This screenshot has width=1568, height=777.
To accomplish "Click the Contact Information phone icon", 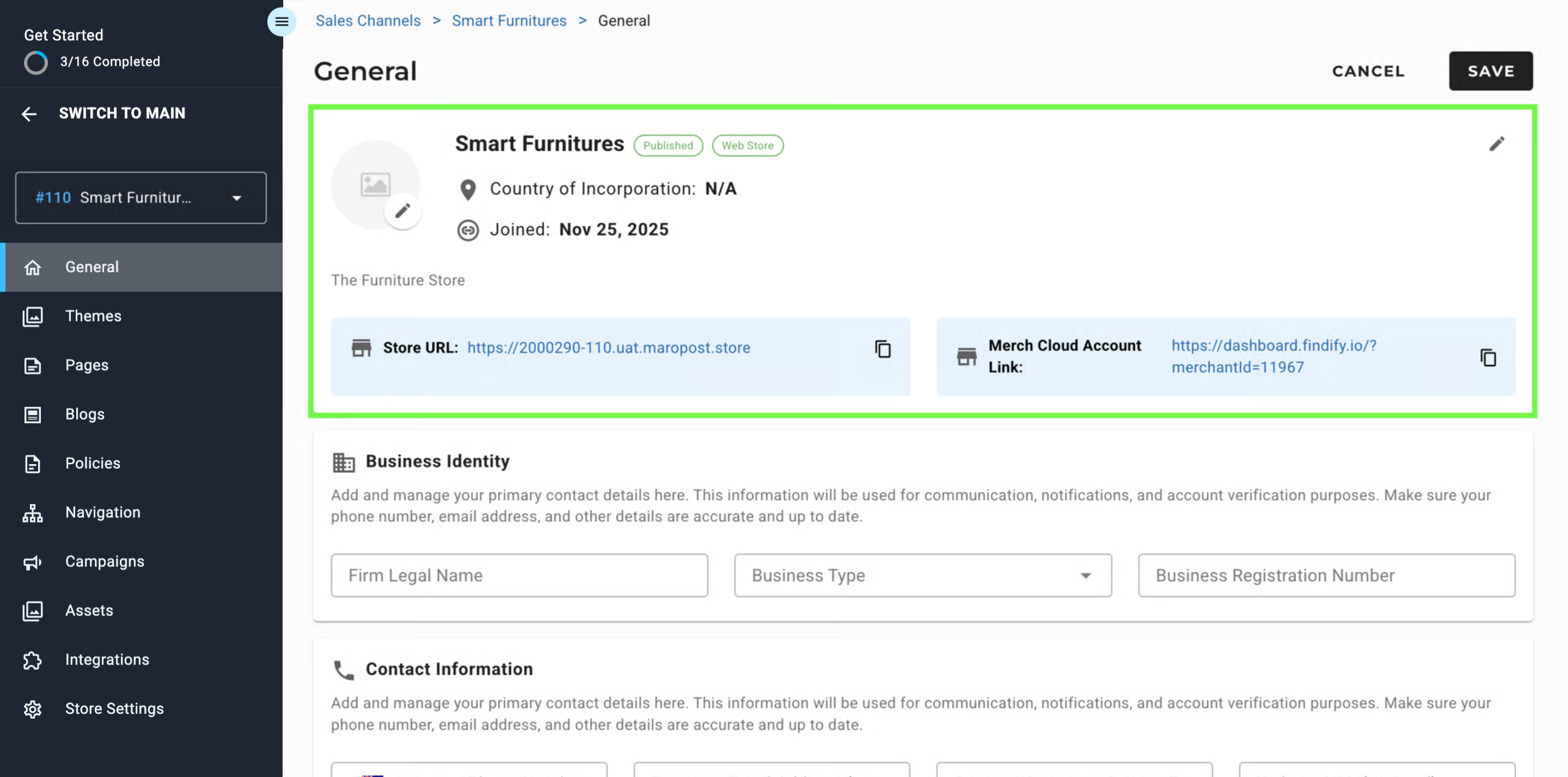I will 344,669.
